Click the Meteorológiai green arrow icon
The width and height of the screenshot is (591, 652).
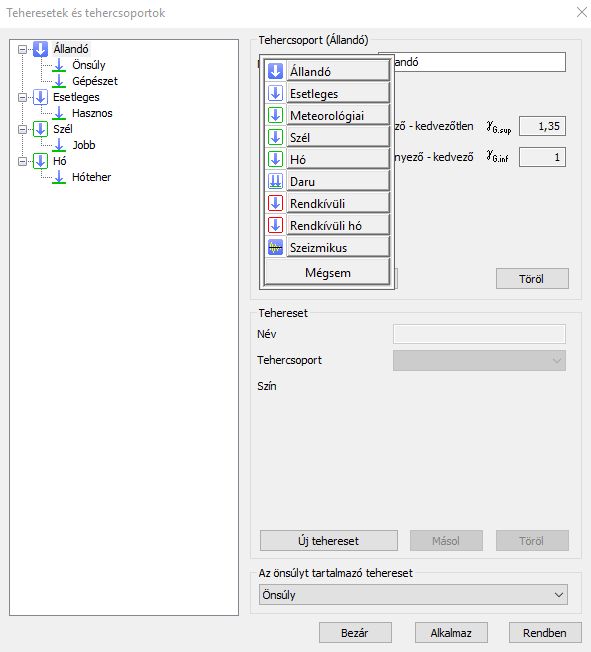(275, 115)
